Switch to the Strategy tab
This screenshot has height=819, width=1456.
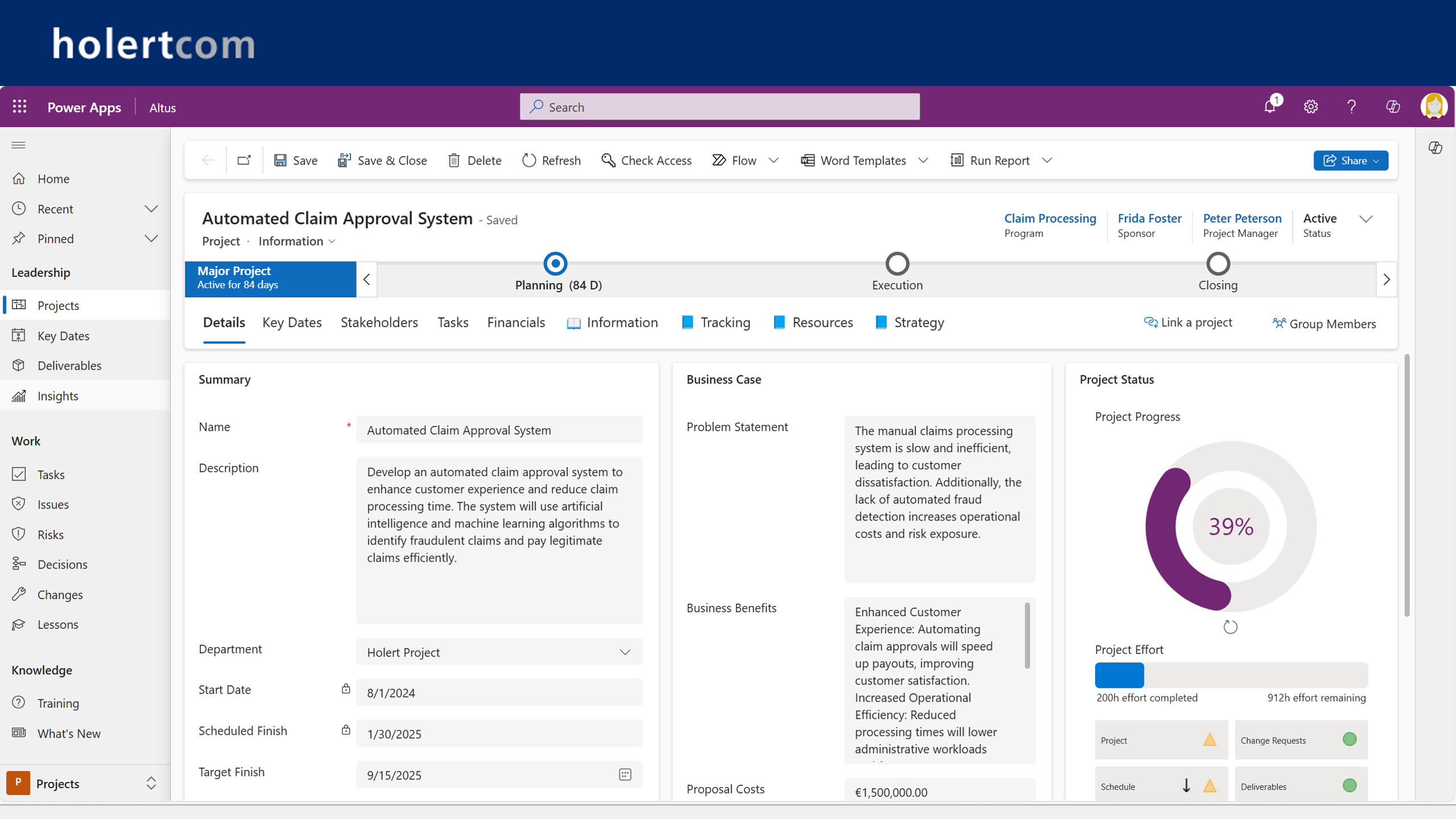(x=910, y=323)
